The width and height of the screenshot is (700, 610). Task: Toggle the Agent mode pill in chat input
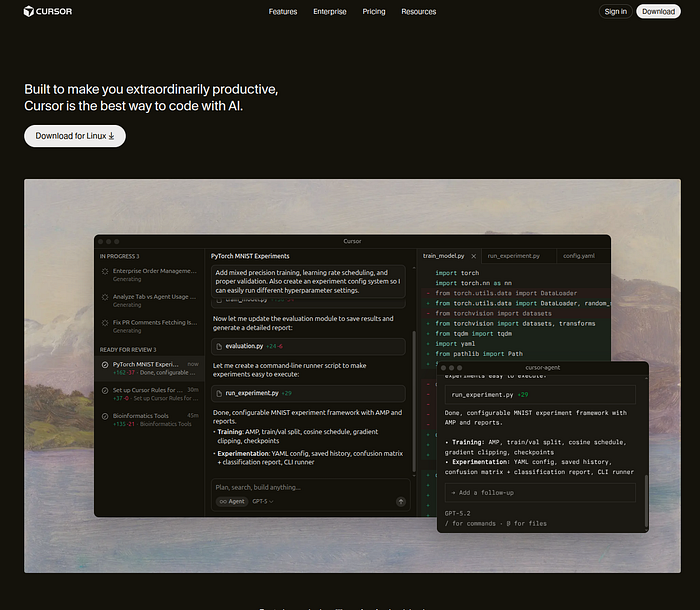coord(233,501)
